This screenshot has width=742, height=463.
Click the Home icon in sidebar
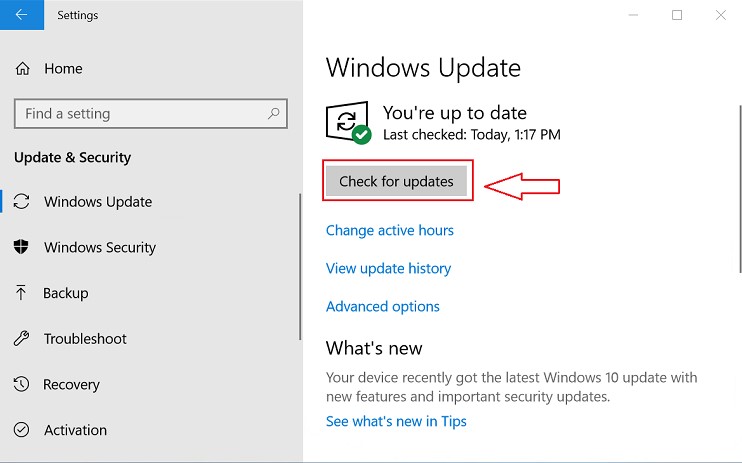tap(22, 69)
